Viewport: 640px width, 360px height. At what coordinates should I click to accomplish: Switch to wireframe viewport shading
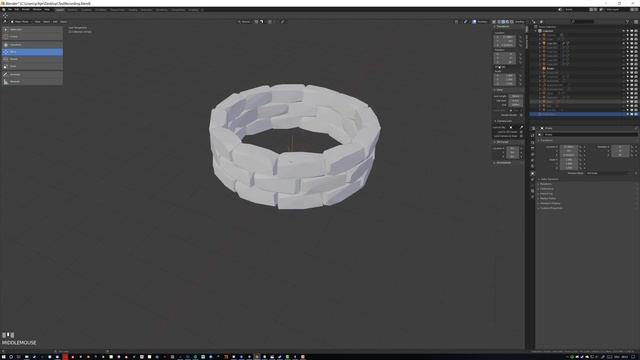tap(498, 22)
